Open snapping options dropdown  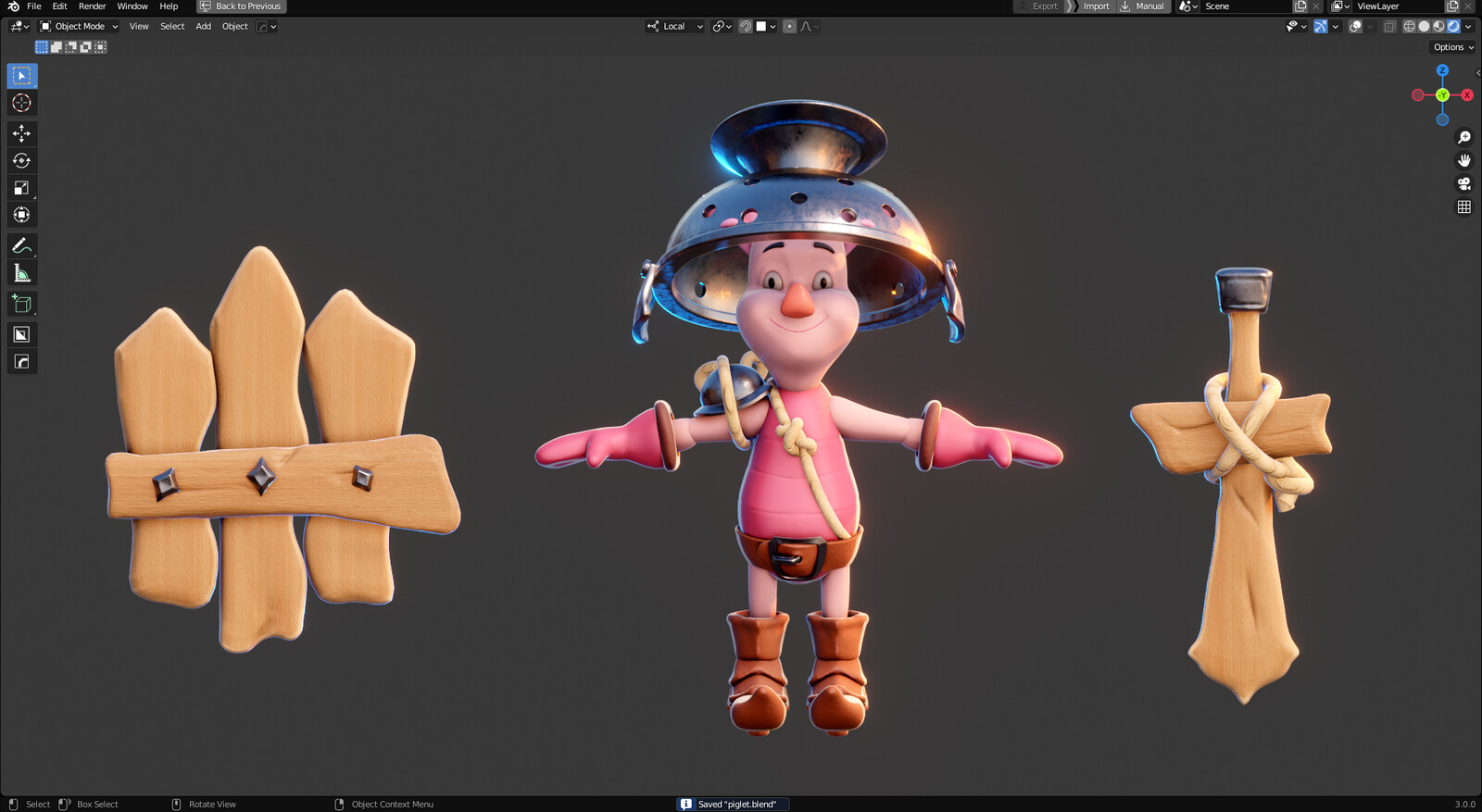tap(766, 27)
